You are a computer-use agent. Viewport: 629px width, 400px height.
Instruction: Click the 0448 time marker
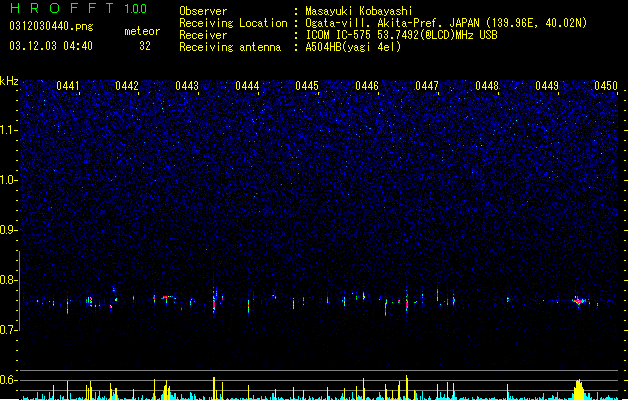click(487, 86)
